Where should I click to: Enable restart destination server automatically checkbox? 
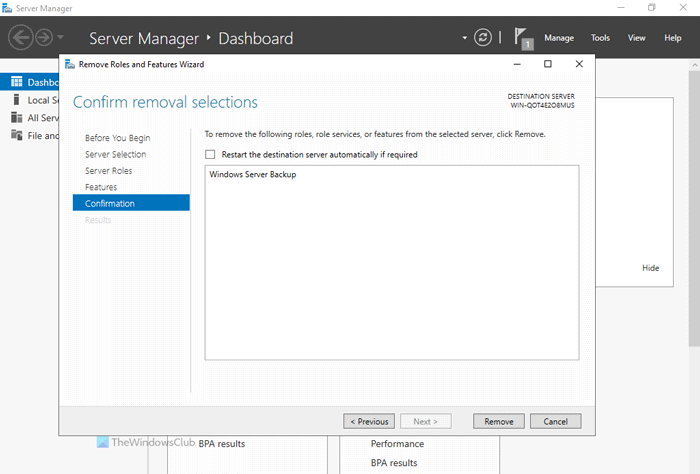tap(210, 154)
